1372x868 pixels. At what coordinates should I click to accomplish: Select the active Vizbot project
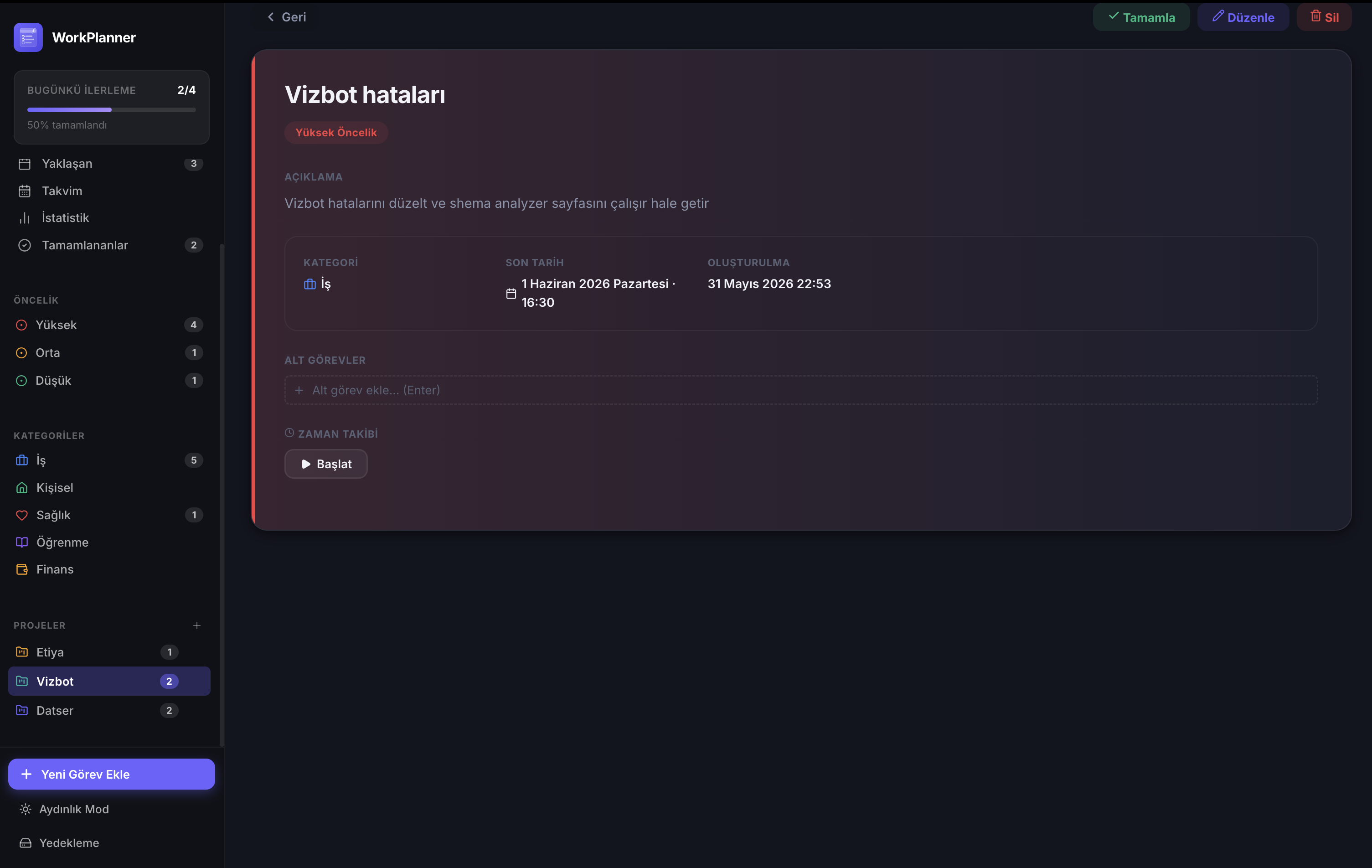pos(109,681)
